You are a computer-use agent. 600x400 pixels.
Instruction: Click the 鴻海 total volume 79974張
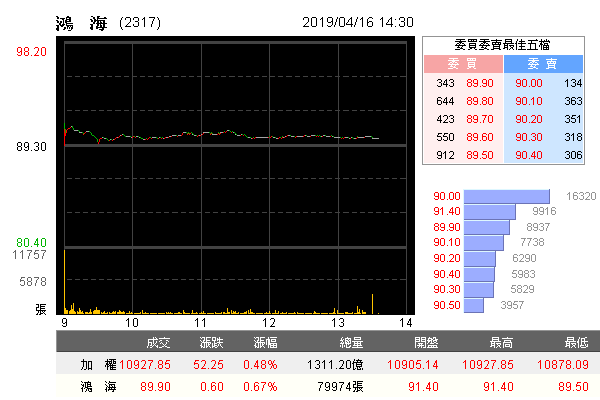point(340,387)
